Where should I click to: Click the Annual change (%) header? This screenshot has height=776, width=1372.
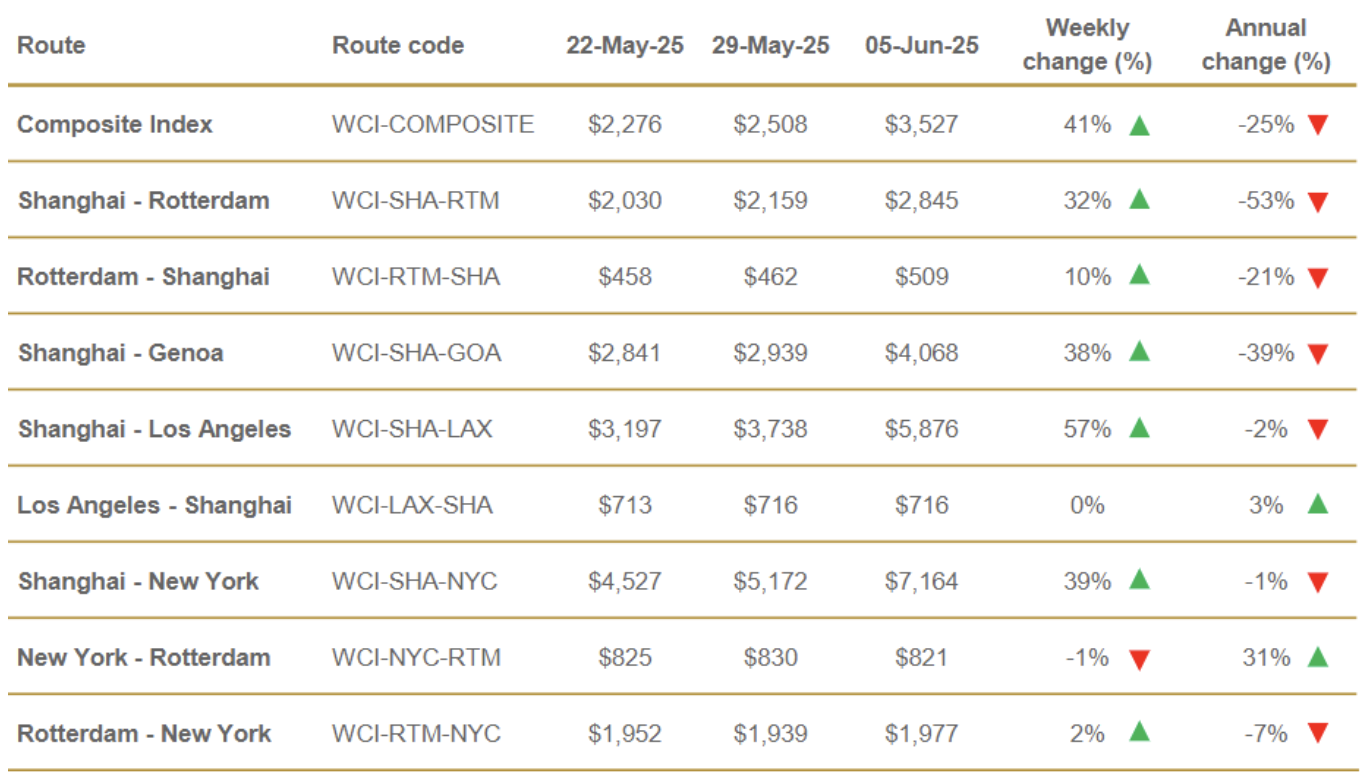(x=1265, y=45)
